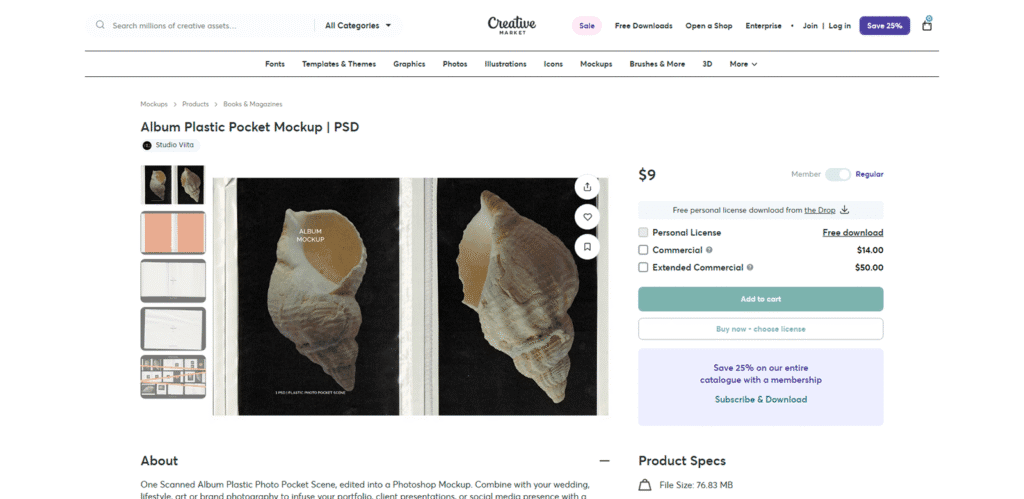The width and height of the screenshot is (1024, 499).
Task: Click the Add to cart button
Action: (x=760, y=299)
